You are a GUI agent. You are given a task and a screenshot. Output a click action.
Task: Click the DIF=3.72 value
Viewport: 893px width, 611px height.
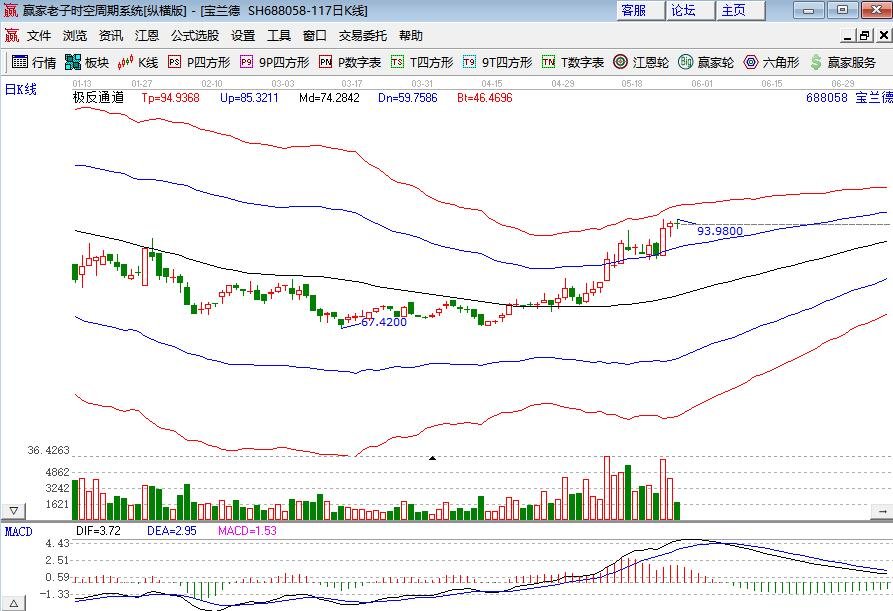coord(99,531)
